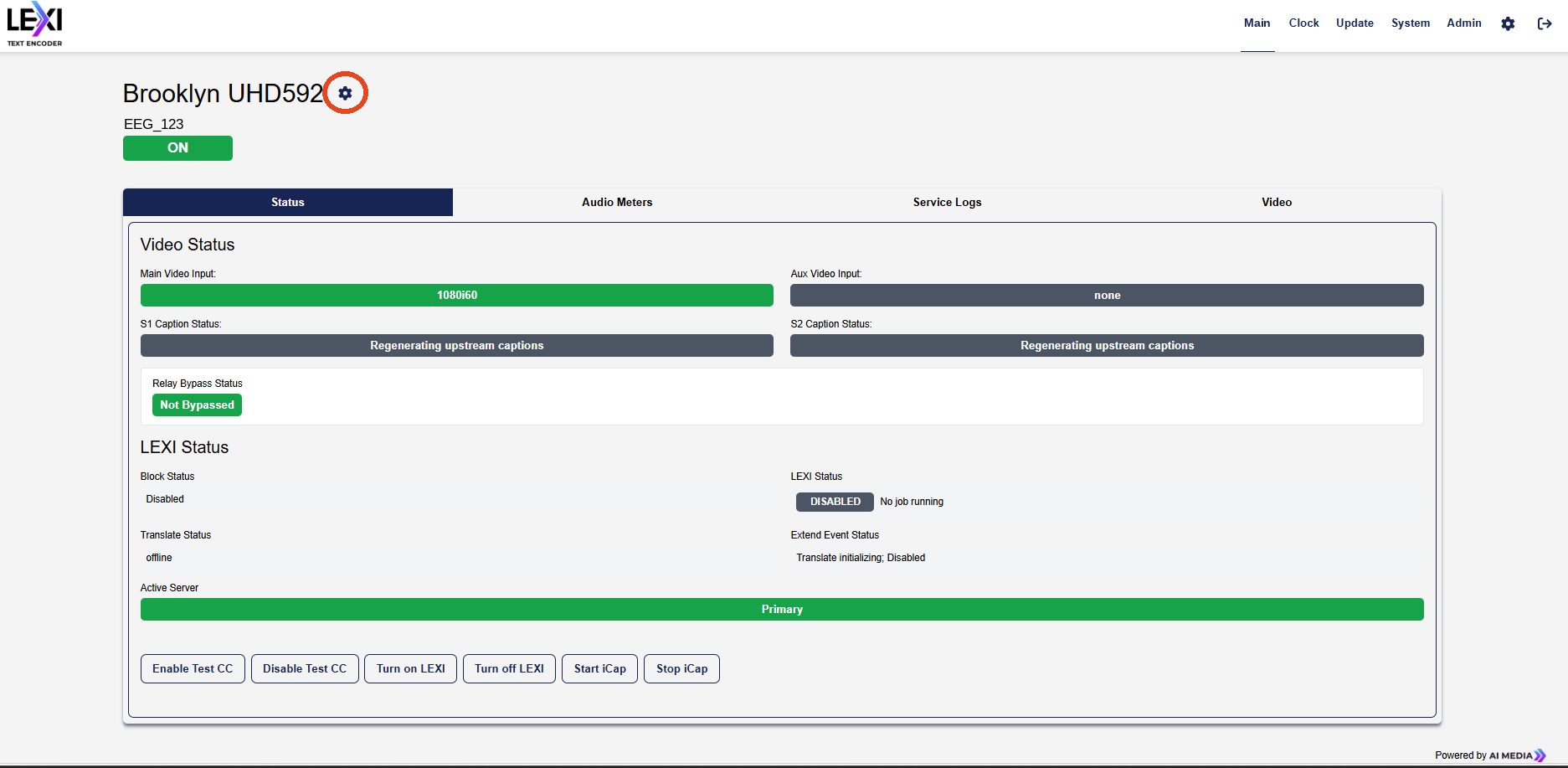
Task: Open encoder settings gear beside Brooklyn UHD592
Action: 345,93
